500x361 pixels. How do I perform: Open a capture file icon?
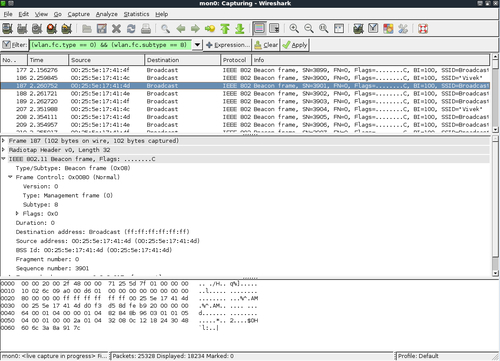click(87, 29)
